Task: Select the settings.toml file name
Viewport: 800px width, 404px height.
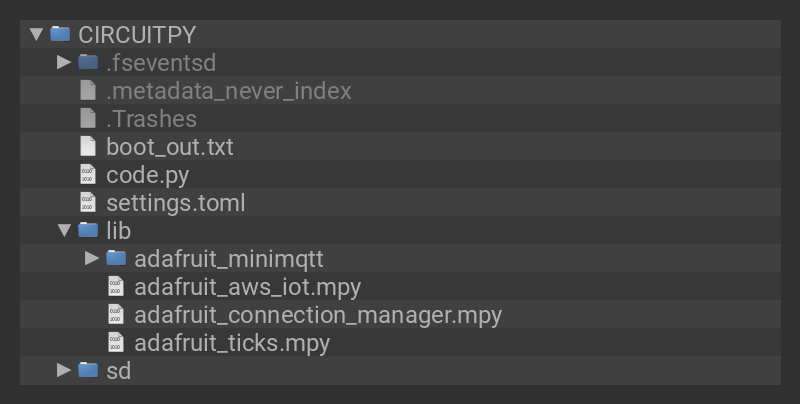Action: 175,202
